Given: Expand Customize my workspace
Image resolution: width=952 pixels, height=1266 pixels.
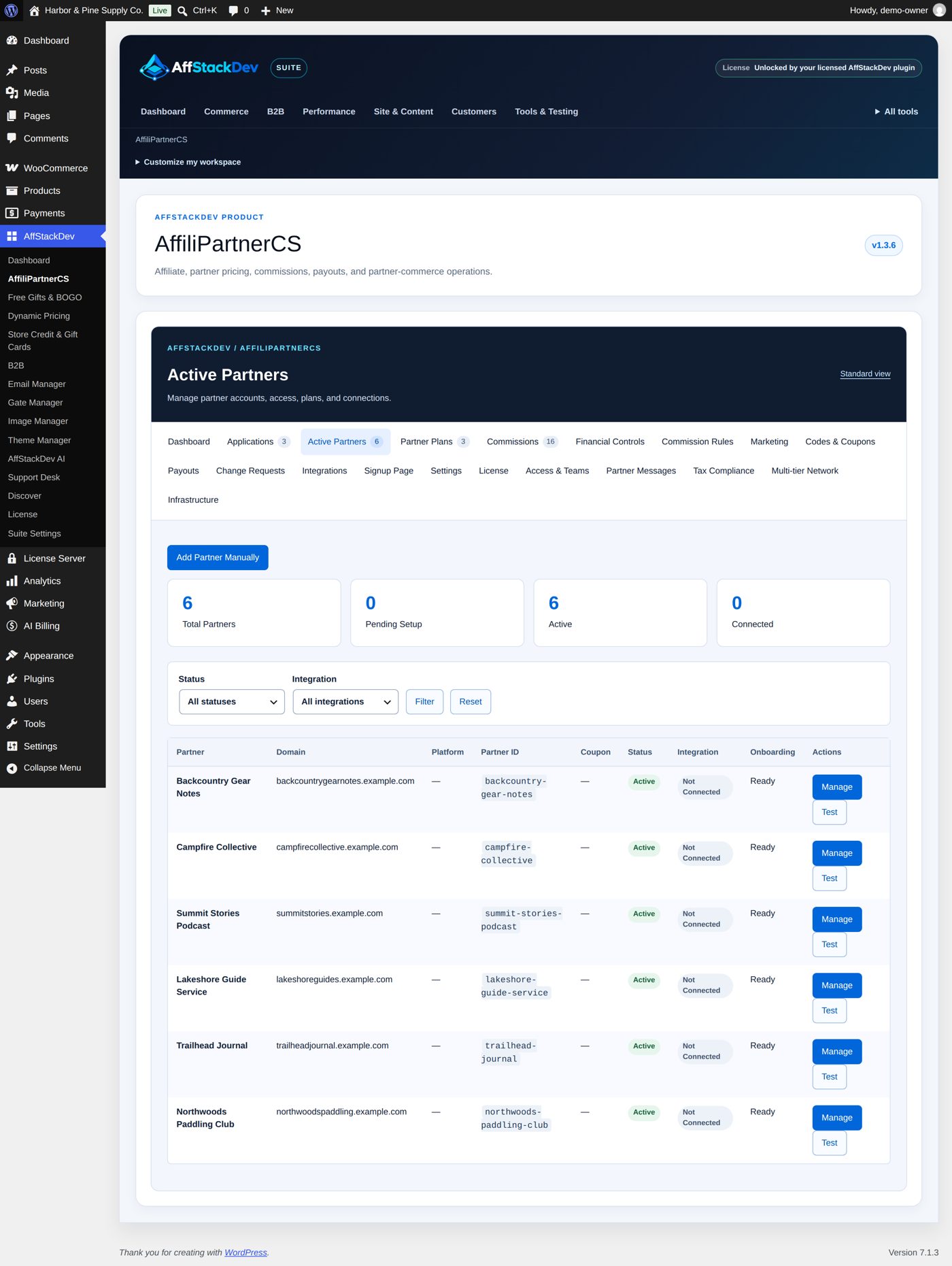Looking at the screenshot, I should (188, 162).
